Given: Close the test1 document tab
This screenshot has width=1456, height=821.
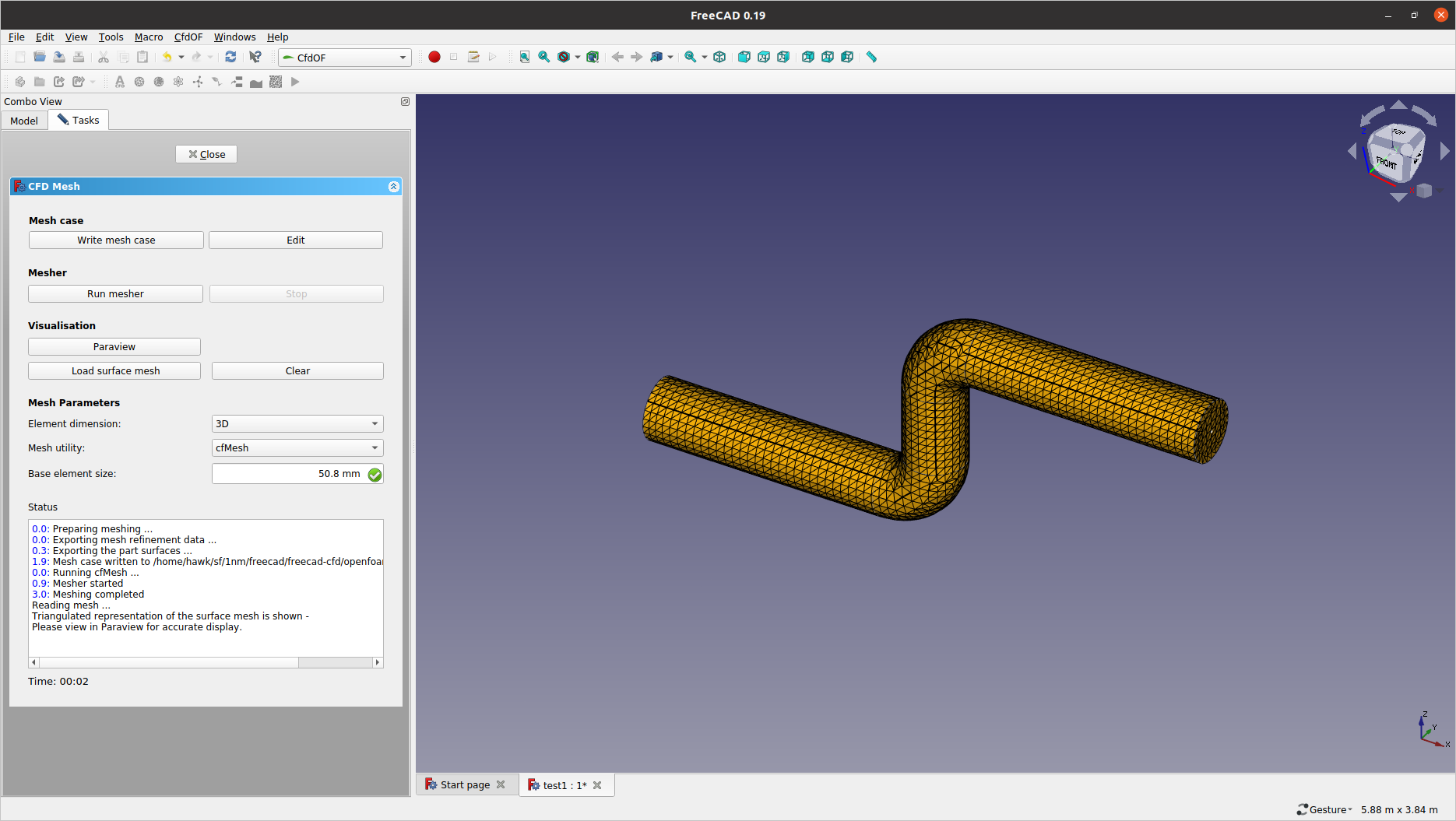Looking at the screenshot, I should point(597,785).
